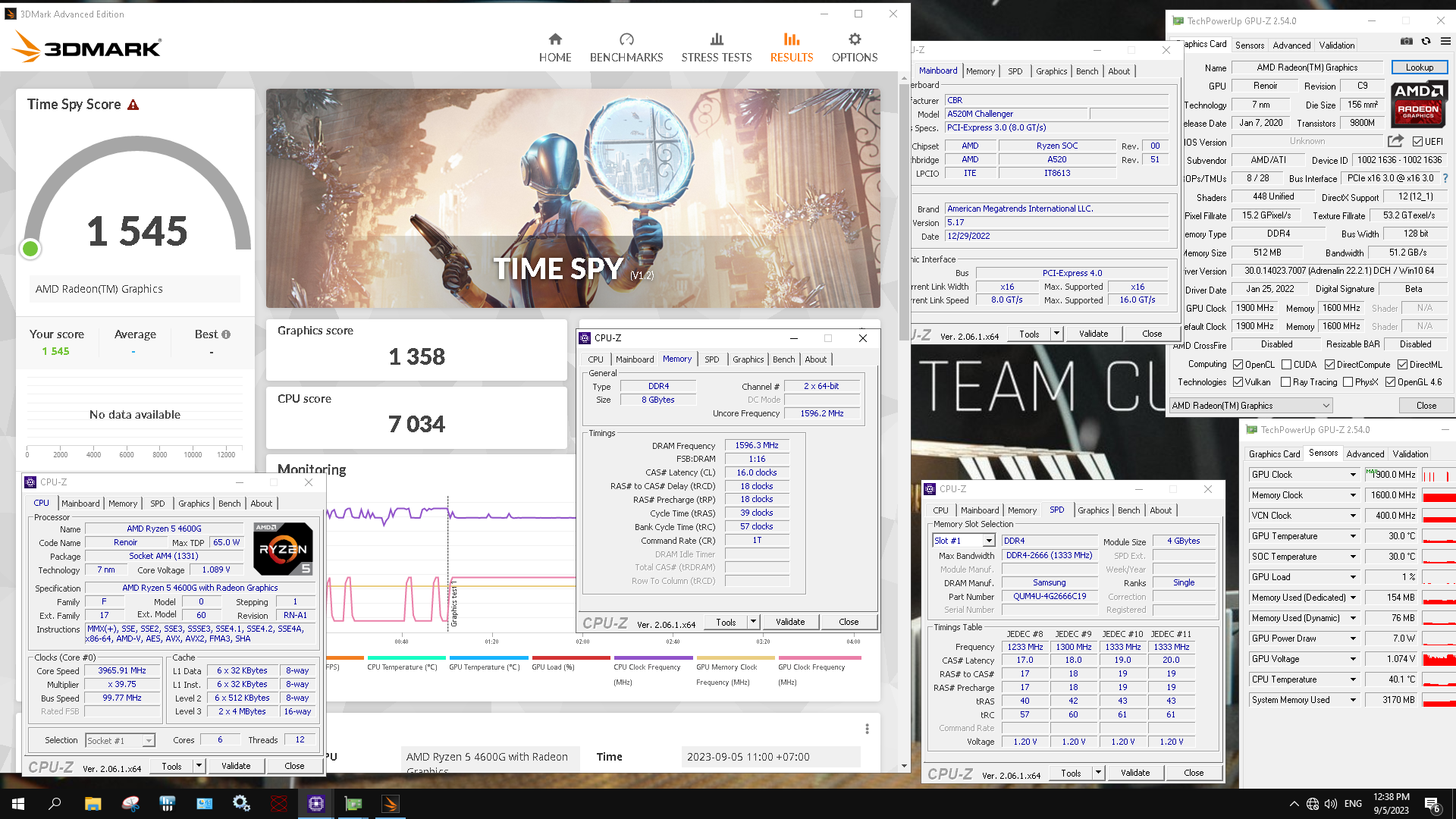Viewport: 1456px width, 819px height.
Task: Click the green score marker on Time Spy gauge
Action: pos(30,249)
